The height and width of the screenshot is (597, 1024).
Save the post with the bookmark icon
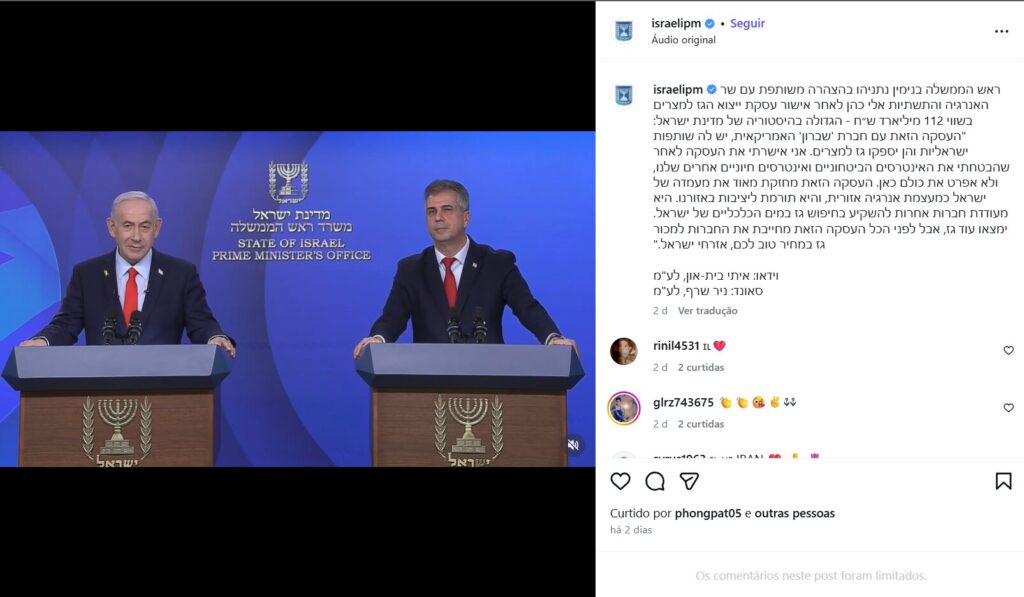point(1003,481)
